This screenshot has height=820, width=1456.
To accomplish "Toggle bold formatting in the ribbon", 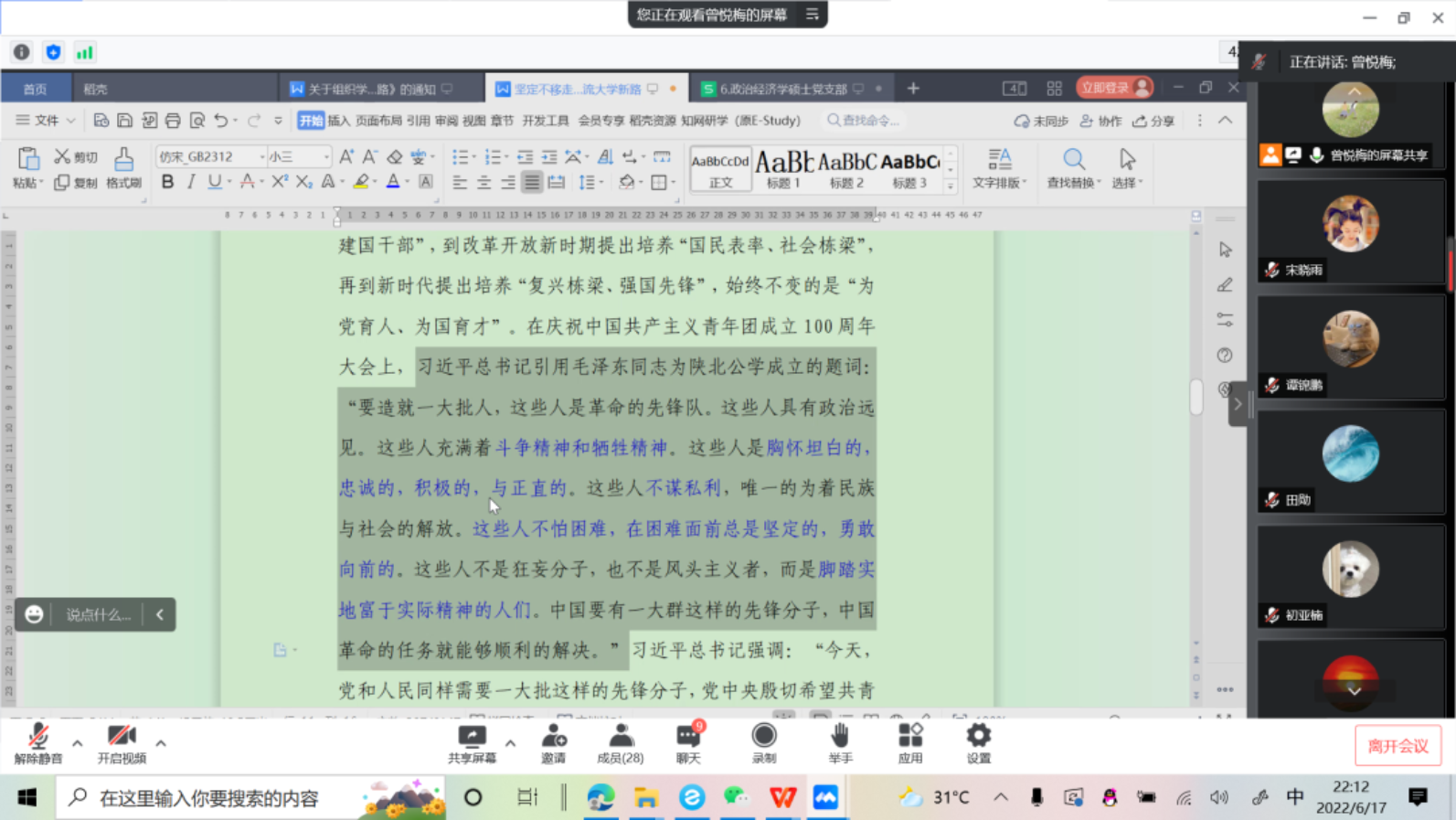I will (167, 182).
